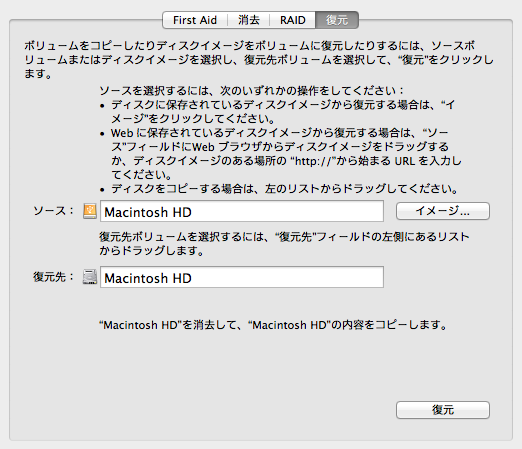Screen dimensions: 522x449
Task: Open the 消去 tab
Action: click(249, 20)
